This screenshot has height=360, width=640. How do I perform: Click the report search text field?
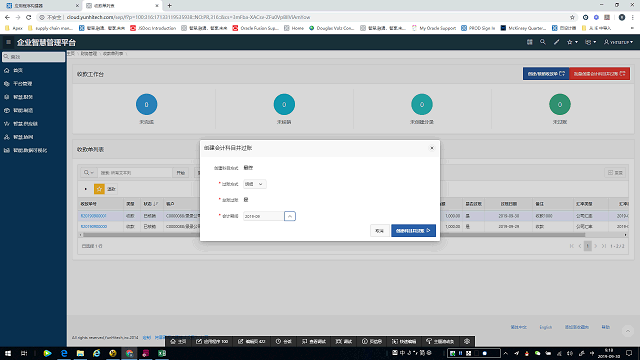(134, 173)
